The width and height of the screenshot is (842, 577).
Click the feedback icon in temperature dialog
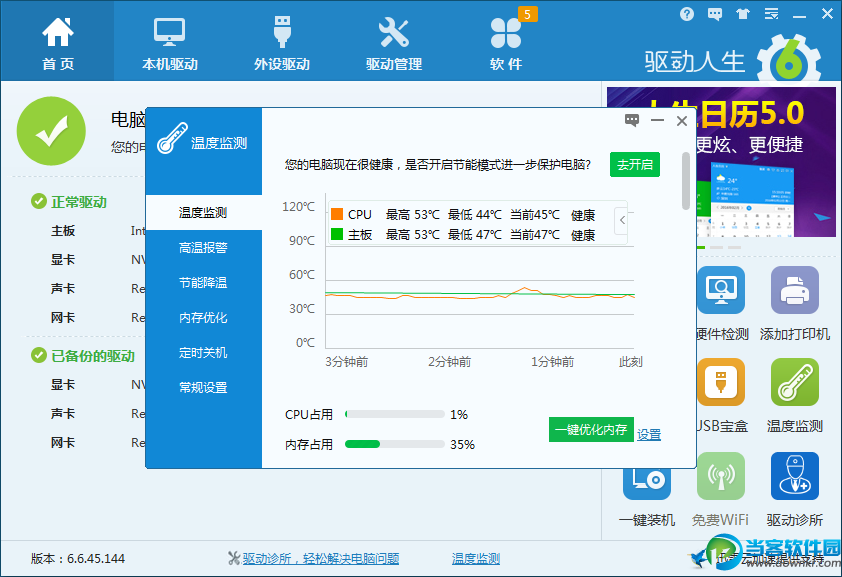[x=632, y=120]
